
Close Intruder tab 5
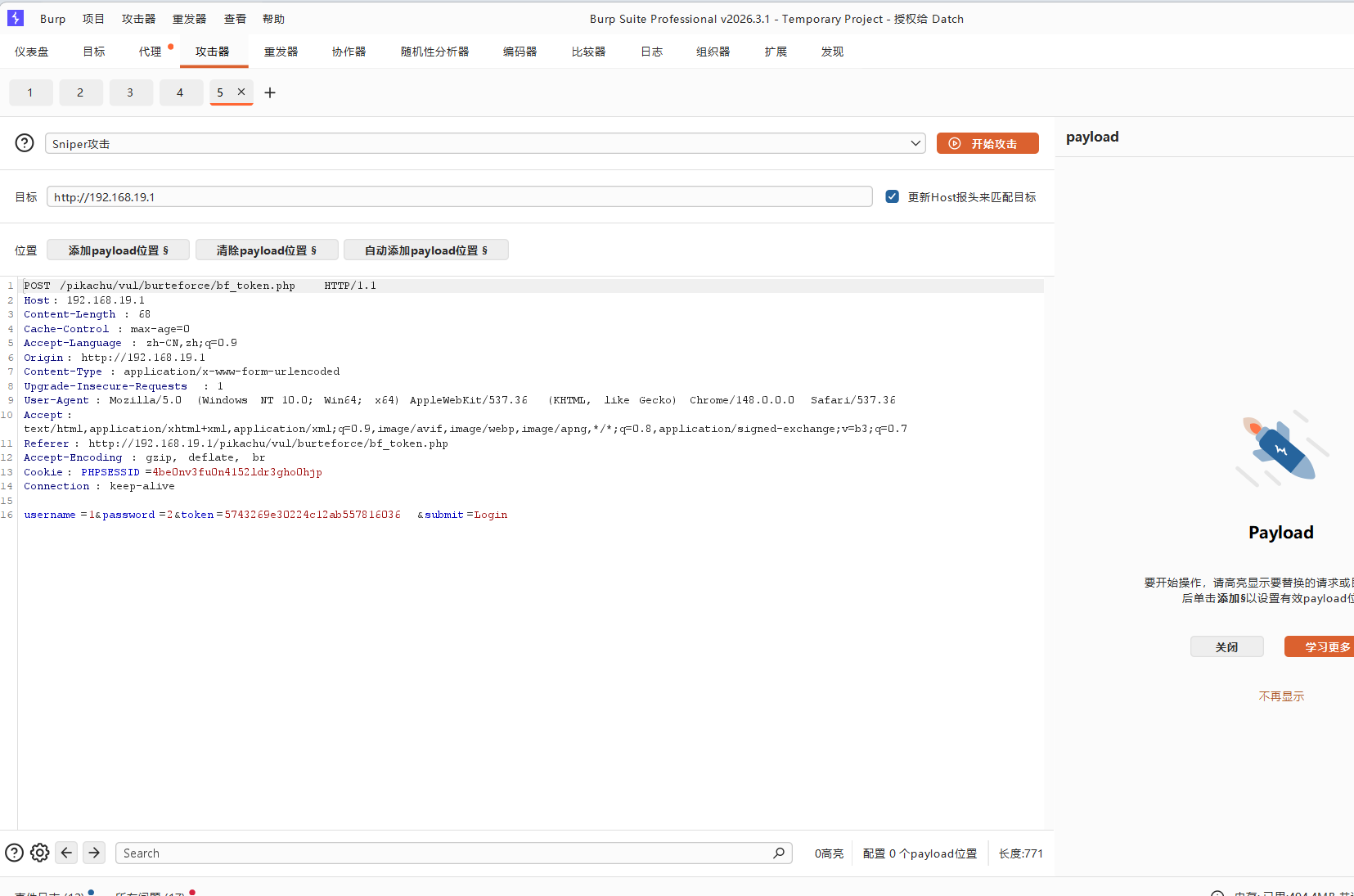241,92
